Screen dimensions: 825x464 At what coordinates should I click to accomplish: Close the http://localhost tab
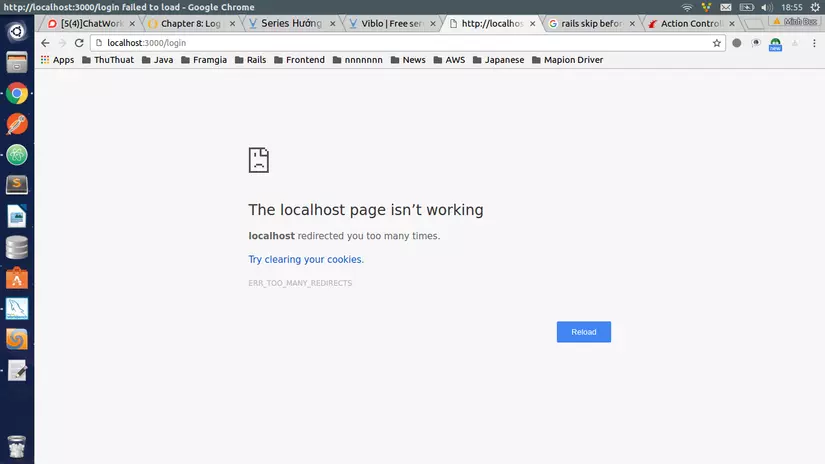pos(532,24)
